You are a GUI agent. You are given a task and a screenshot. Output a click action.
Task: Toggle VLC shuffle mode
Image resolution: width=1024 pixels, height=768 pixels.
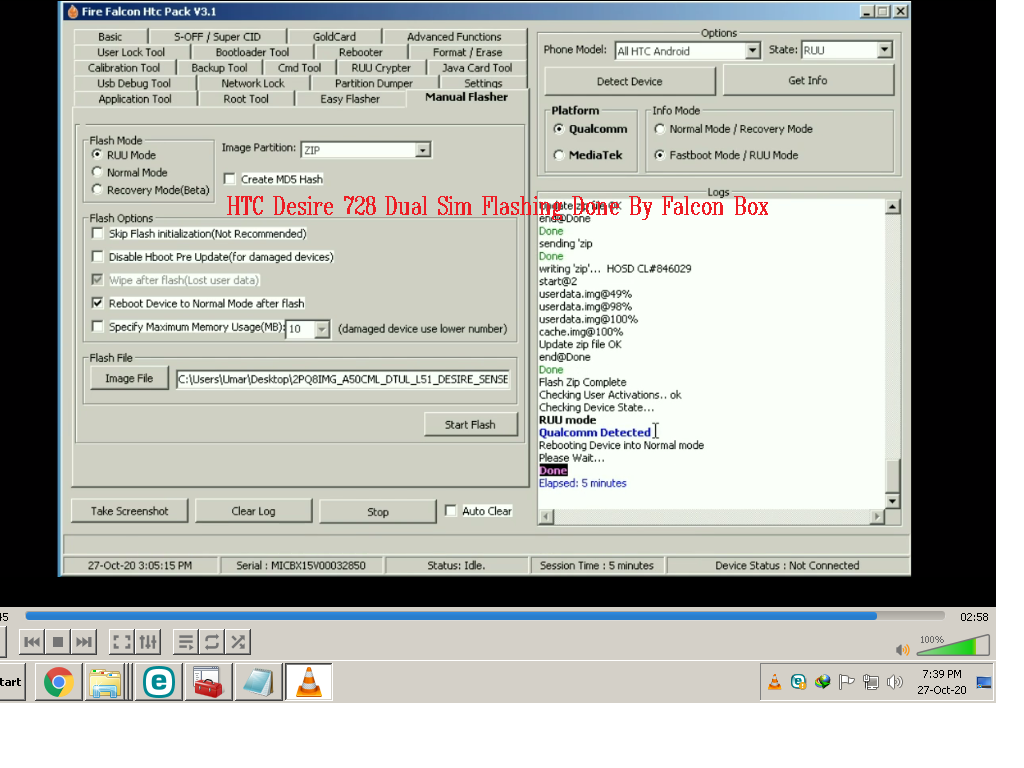[x=238, y=642]
